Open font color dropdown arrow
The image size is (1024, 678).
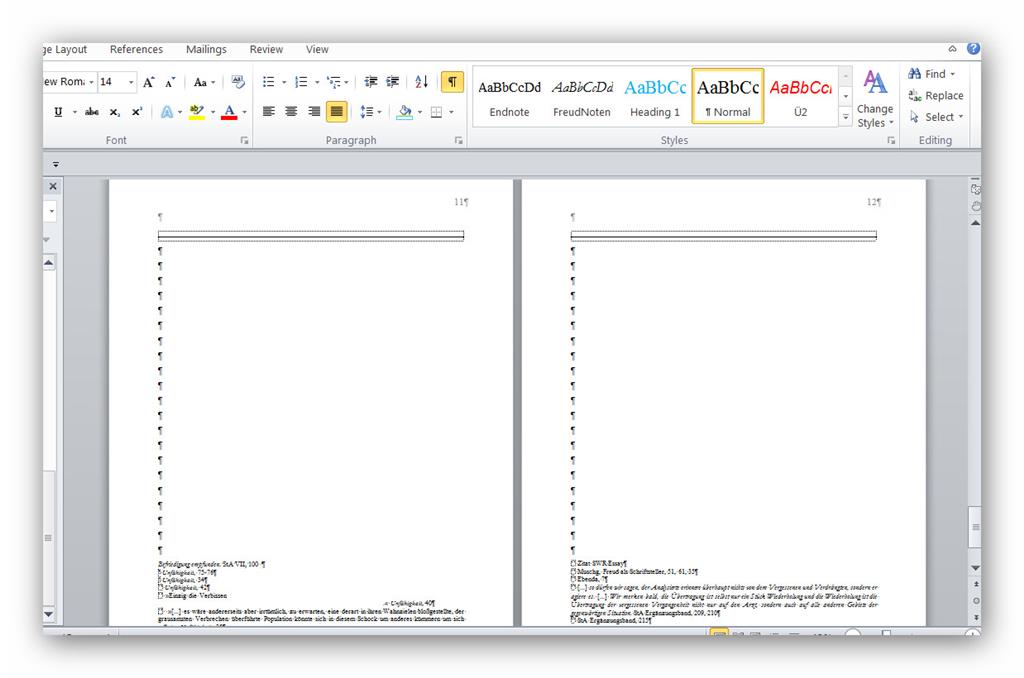[x=245, y=112]
